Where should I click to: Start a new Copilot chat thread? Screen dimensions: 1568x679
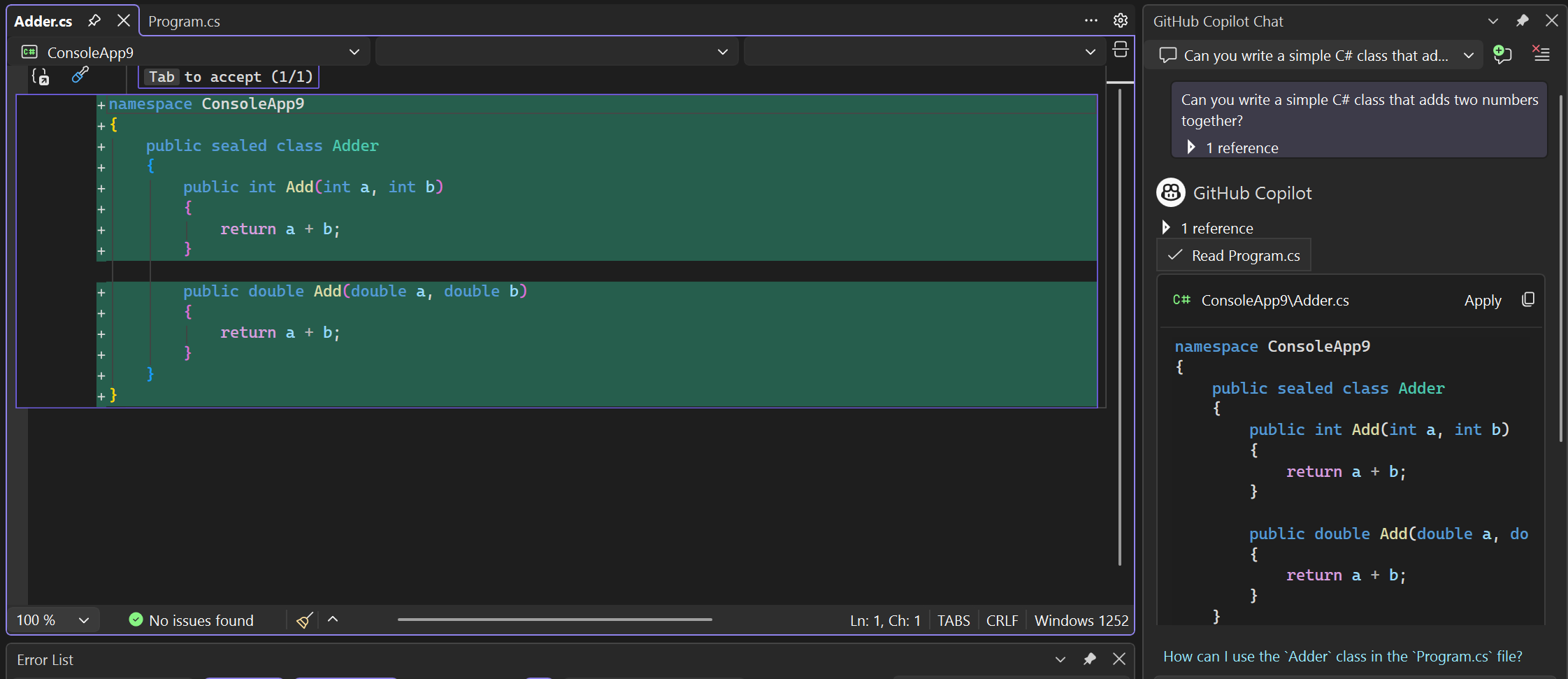pos(1504,55)
